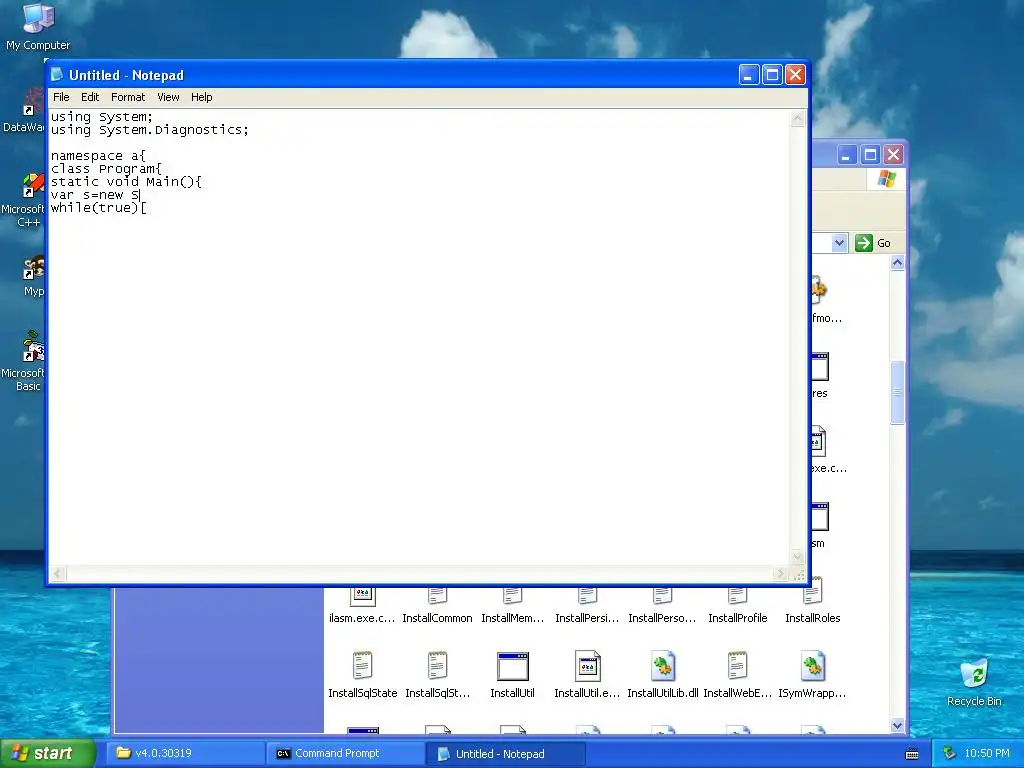Viewport: 1024px width, 768px height.
Task: Open the File menu in Notepad
Action: 61,97
